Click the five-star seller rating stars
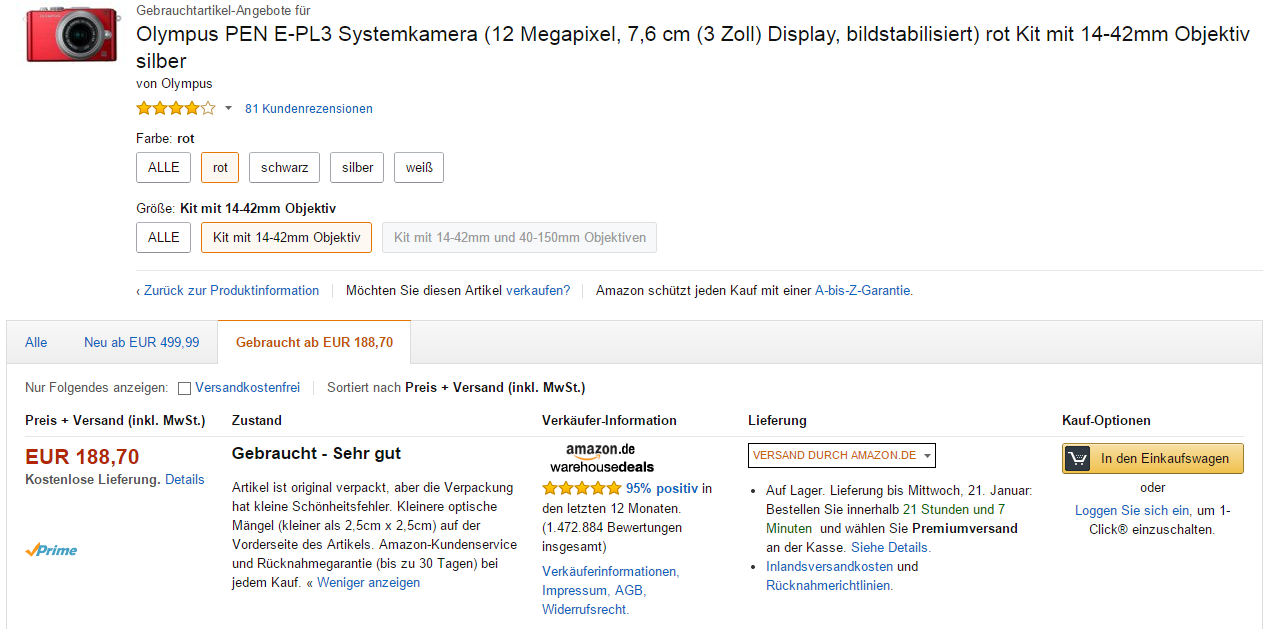1270x629 pixels. click(582, 489)
